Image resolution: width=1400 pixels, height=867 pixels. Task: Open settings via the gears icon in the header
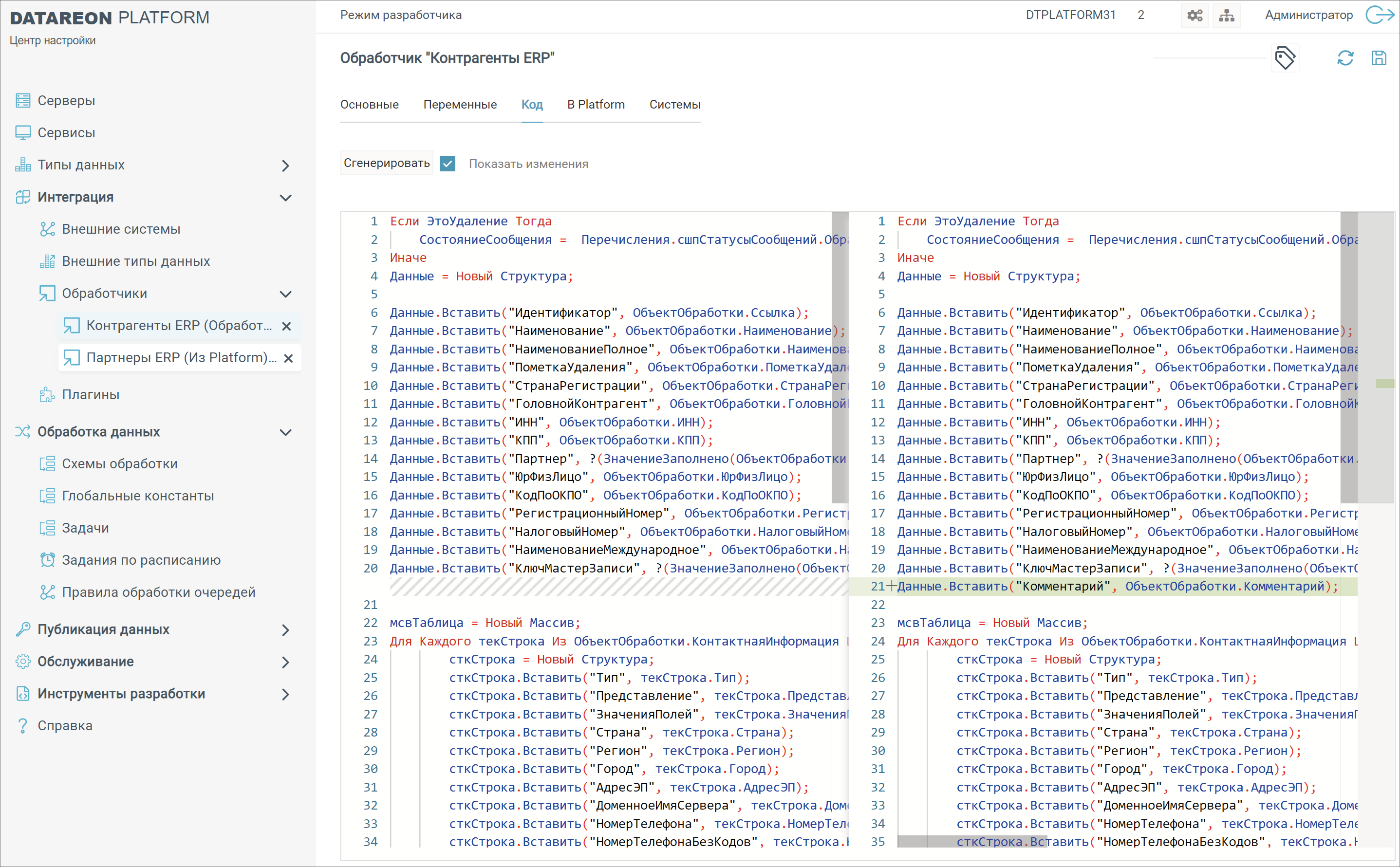tap(1195, 16)
